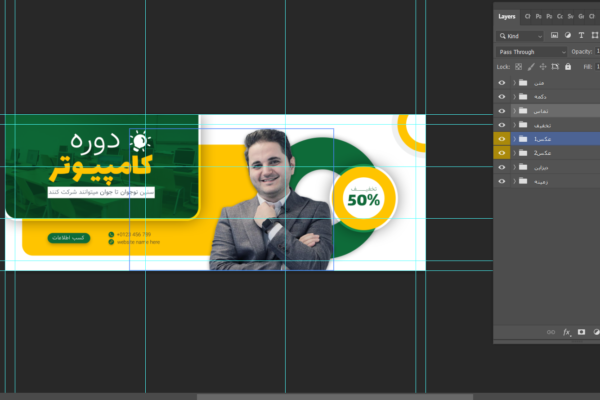The width and height of the screenshot is (600, 400).
Task: Open the Pass Through blend mode dropdown
Action: pos(532,51)
